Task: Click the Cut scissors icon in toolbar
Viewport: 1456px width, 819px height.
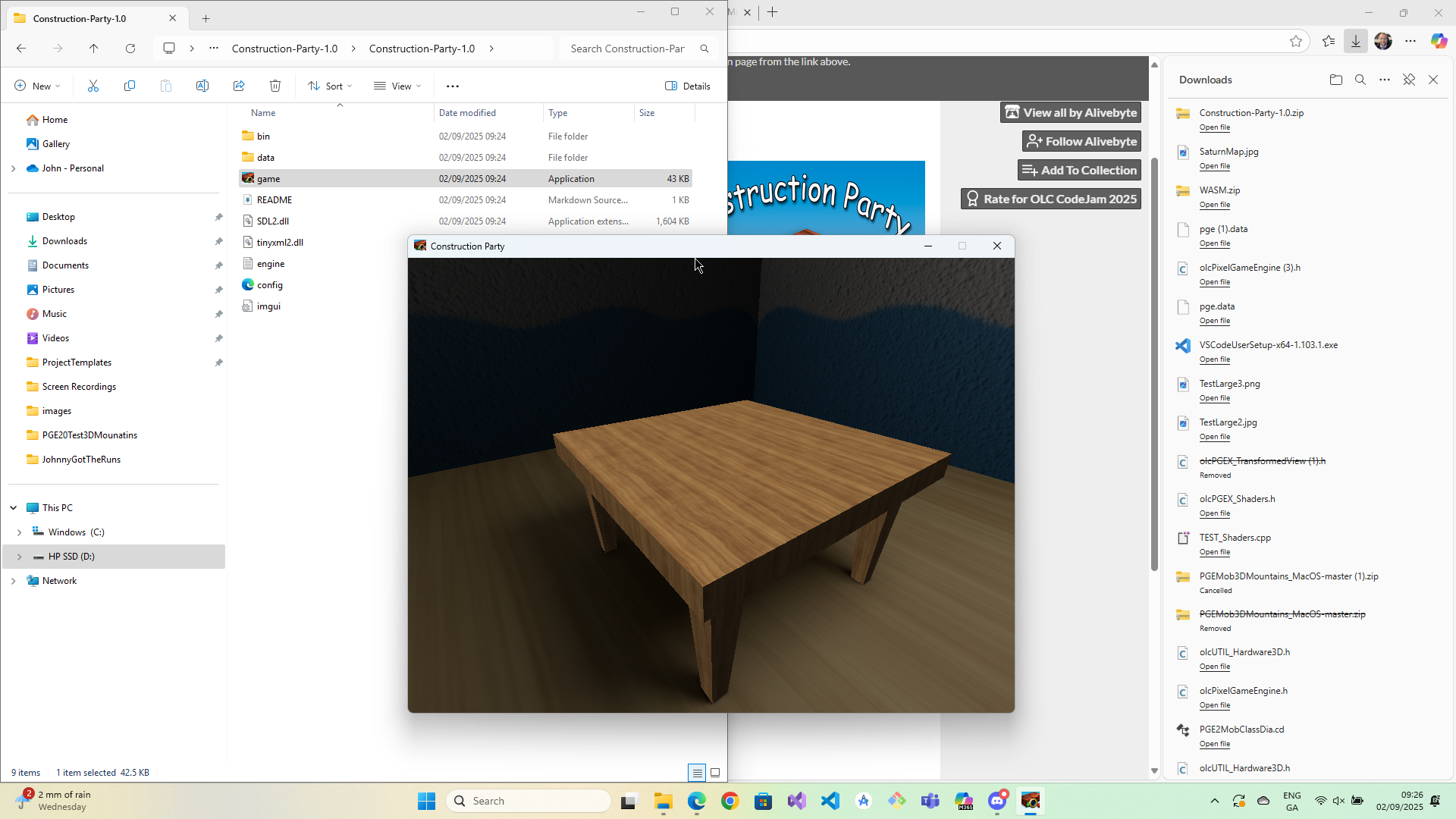Action: (93, 86)
